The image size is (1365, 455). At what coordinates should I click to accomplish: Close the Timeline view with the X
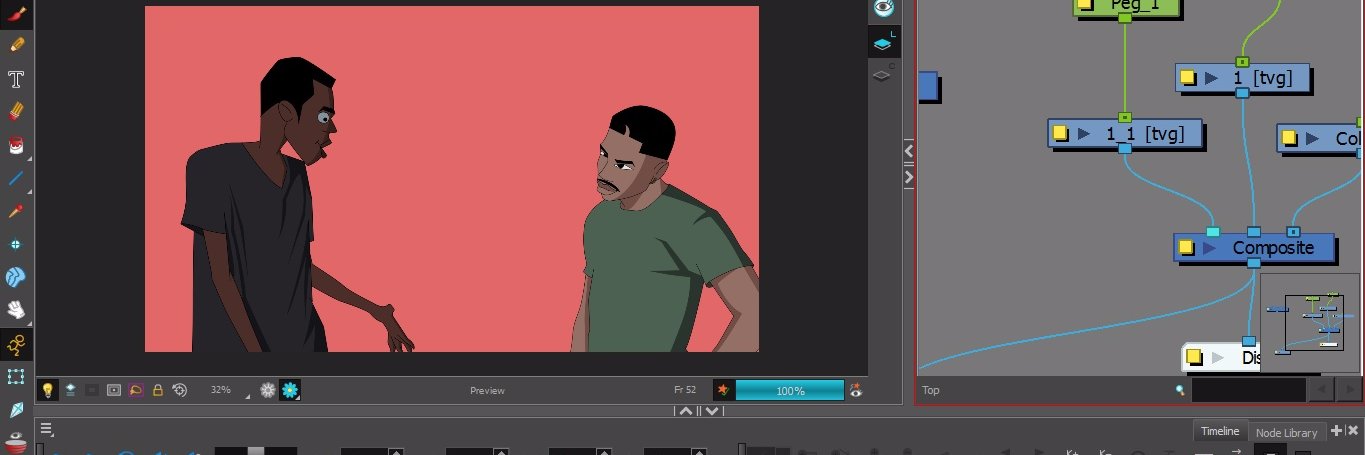click(x=1353, y=430)
